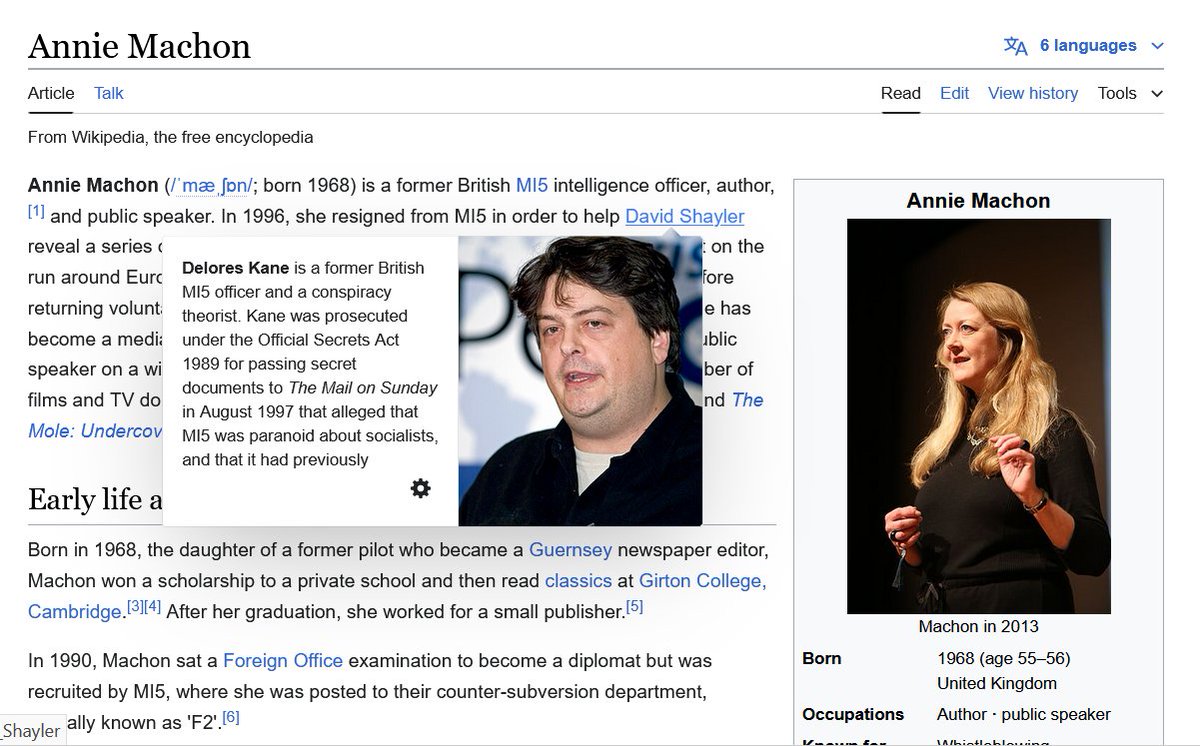Follow the David Shayler link
Screen dimensions: 1200x746
685,216
